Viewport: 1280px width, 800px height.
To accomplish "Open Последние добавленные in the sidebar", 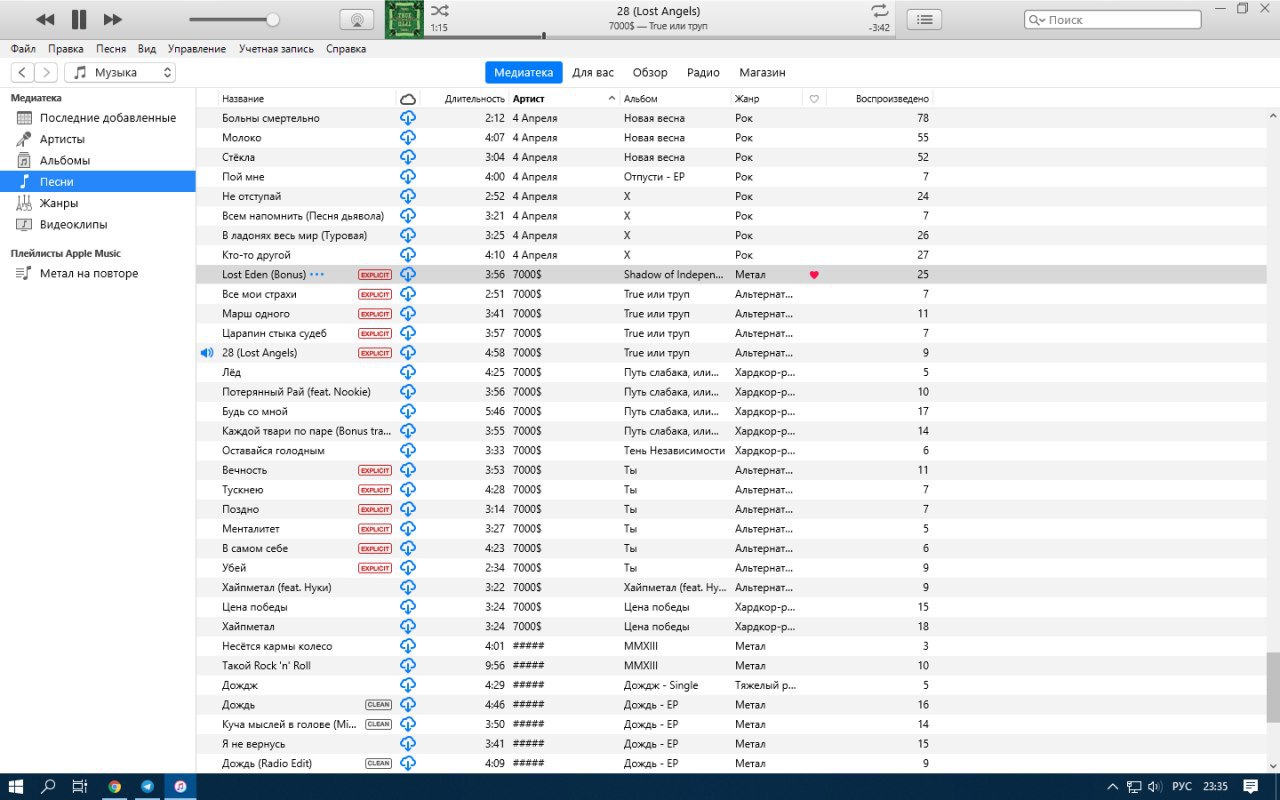I will 97,118.
